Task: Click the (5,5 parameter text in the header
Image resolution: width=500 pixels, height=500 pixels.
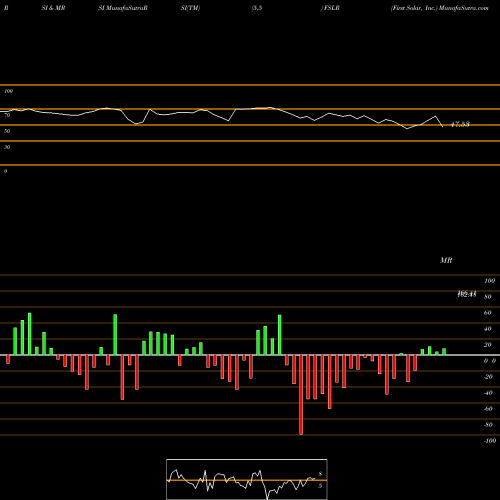Action: click(x=257, y=8)
